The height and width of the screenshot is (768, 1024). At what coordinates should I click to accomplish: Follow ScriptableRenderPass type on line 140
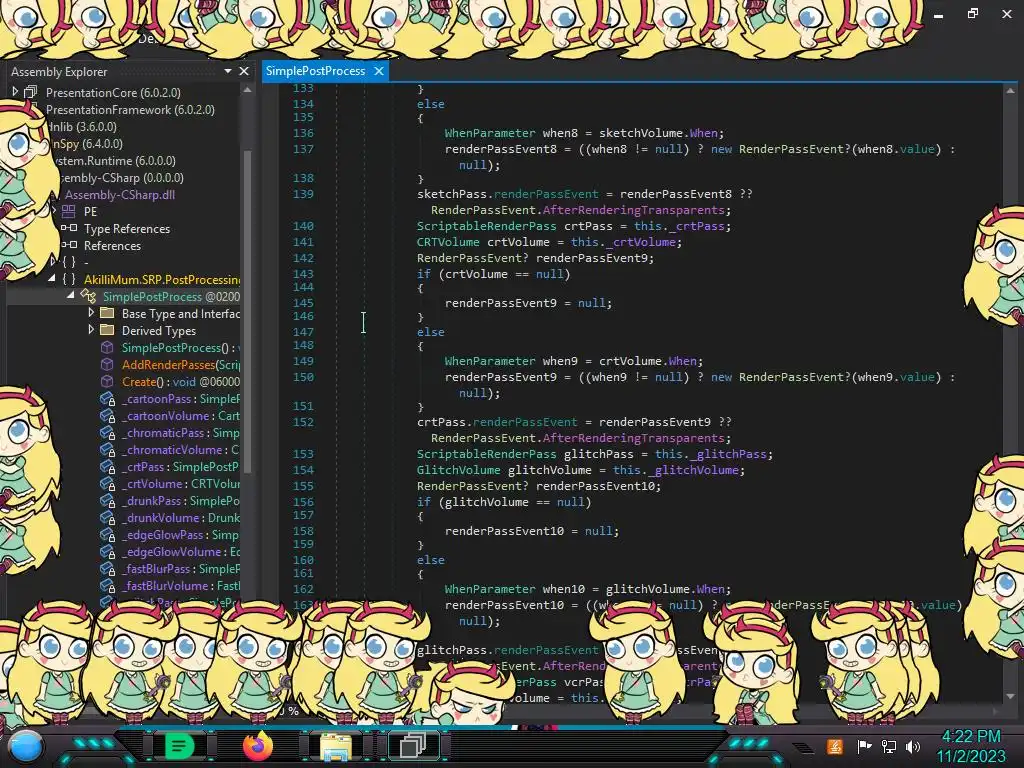(487, 226)
